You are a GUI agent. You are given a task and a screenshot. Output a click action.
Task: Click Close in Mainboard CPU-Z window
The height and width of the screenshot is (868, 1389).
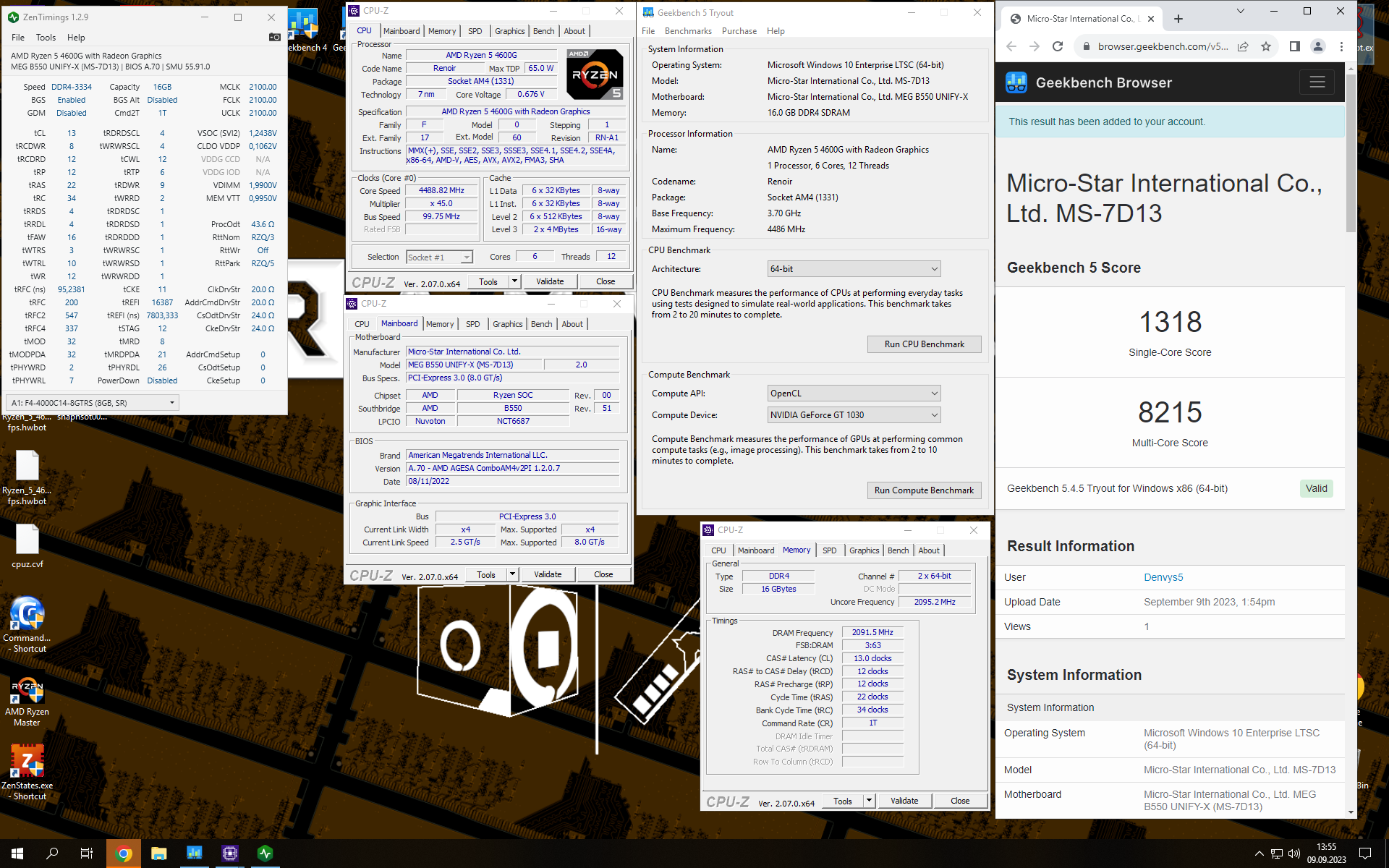[603, 574]
